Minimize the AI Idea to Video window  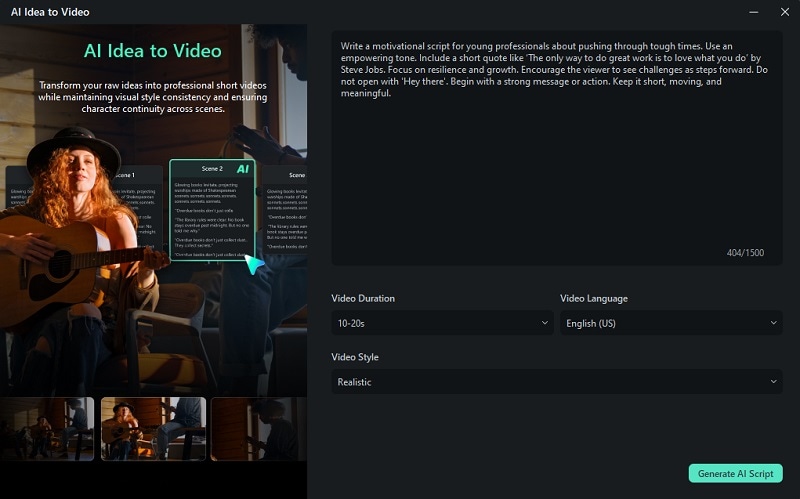coord(754,12)
